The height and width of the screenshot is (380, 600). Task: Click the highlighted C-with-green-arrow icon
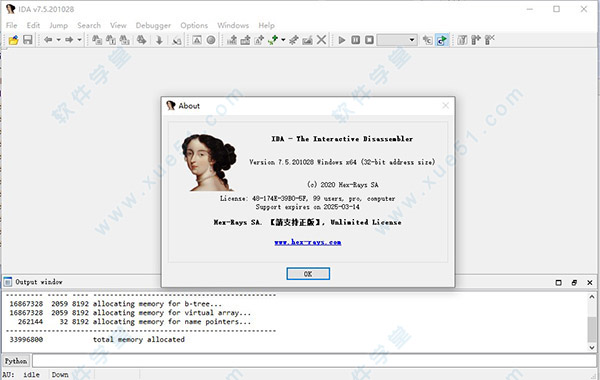(442, 40)
